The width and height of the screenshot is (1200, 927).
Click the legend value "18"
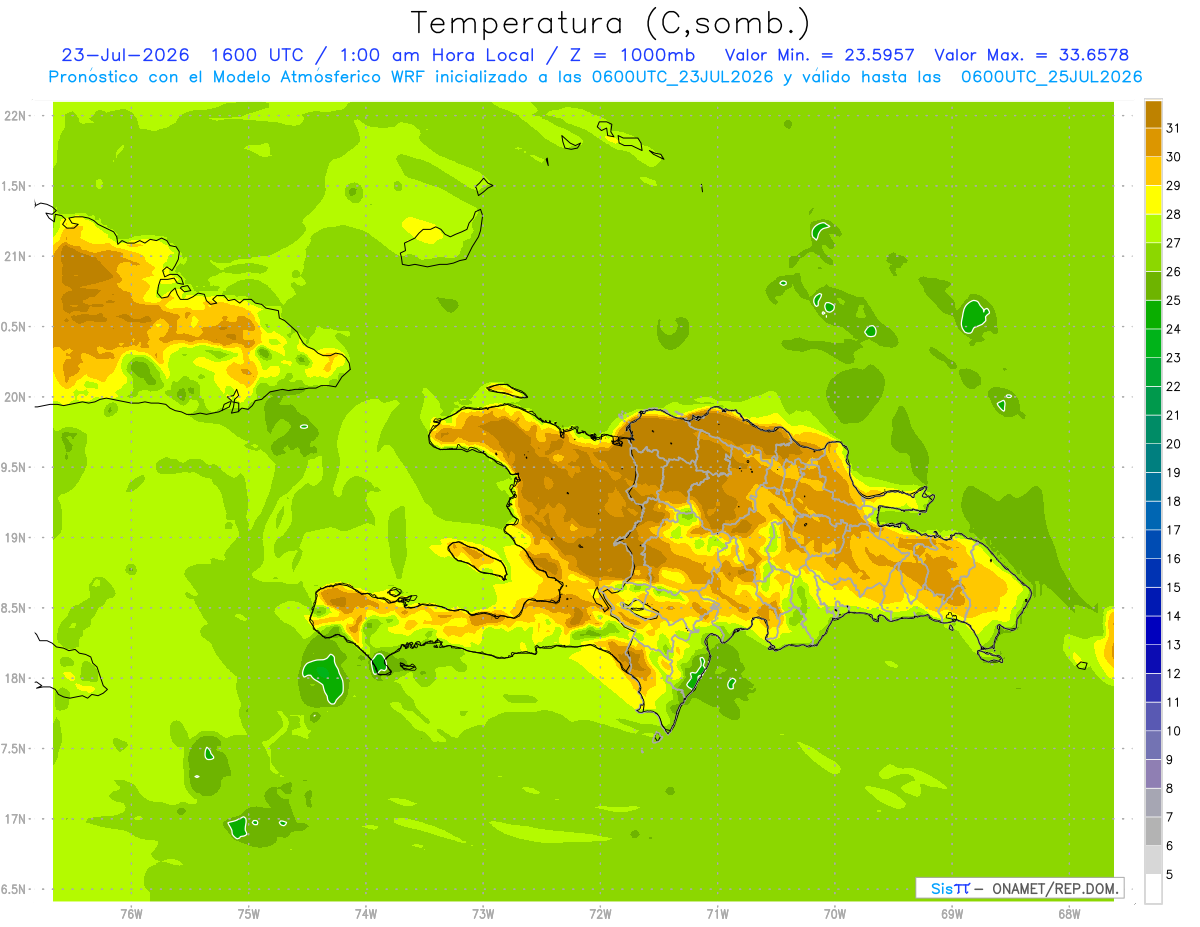tap(1174, 501)
